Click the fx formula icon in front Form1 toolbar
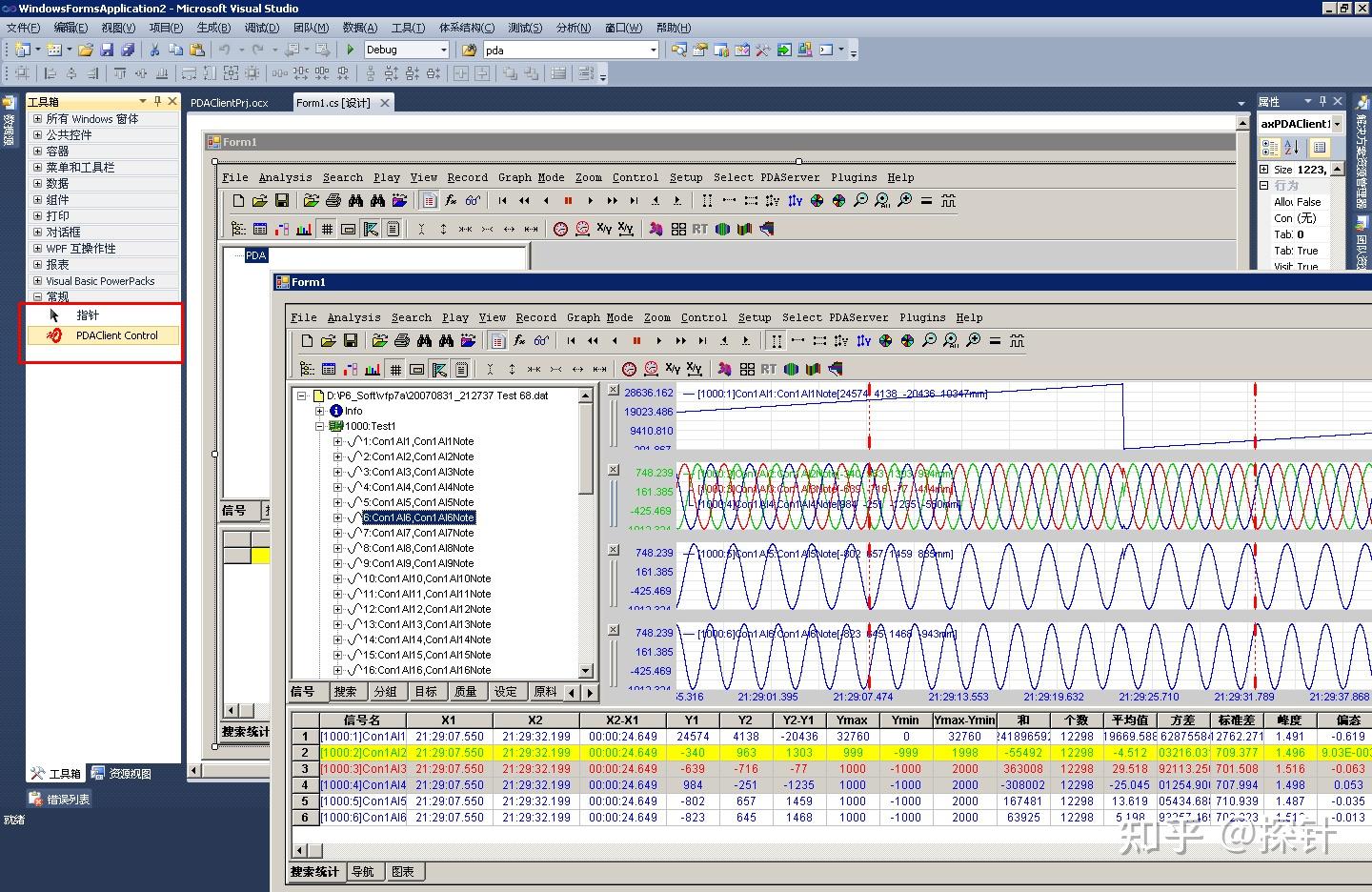Viewport: 1372px width, 892px height. pos(519,341)
